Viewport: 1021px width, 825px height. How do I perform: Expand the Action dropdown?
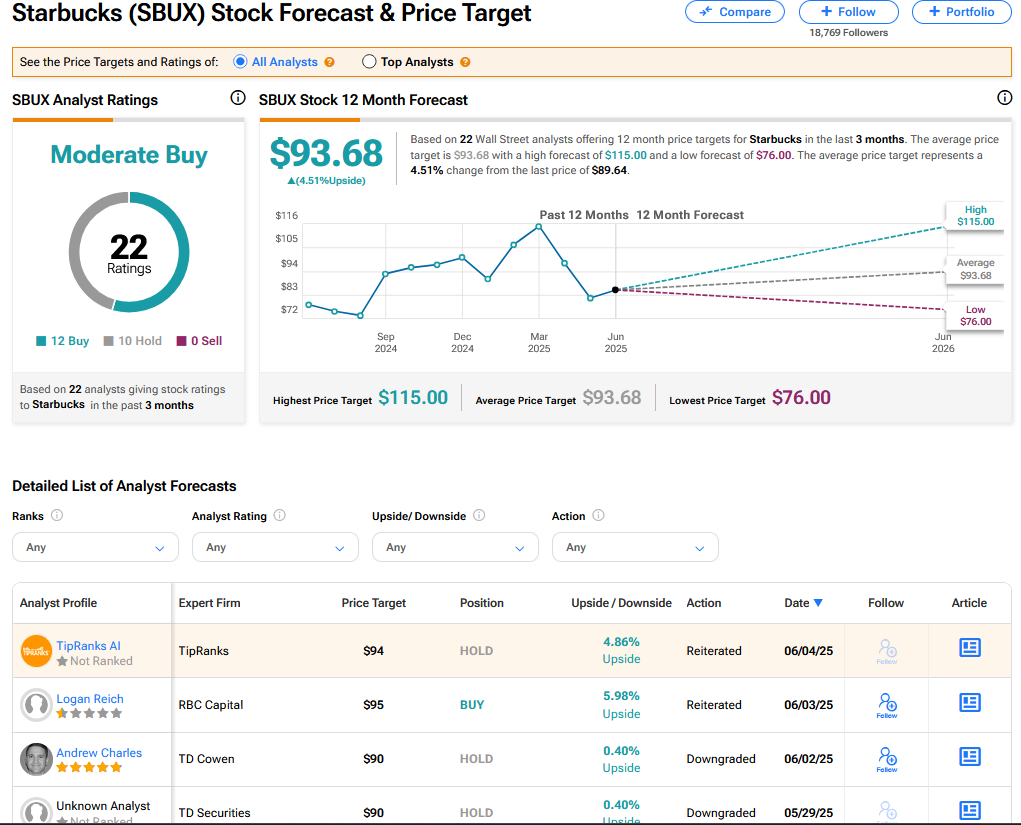636,547
